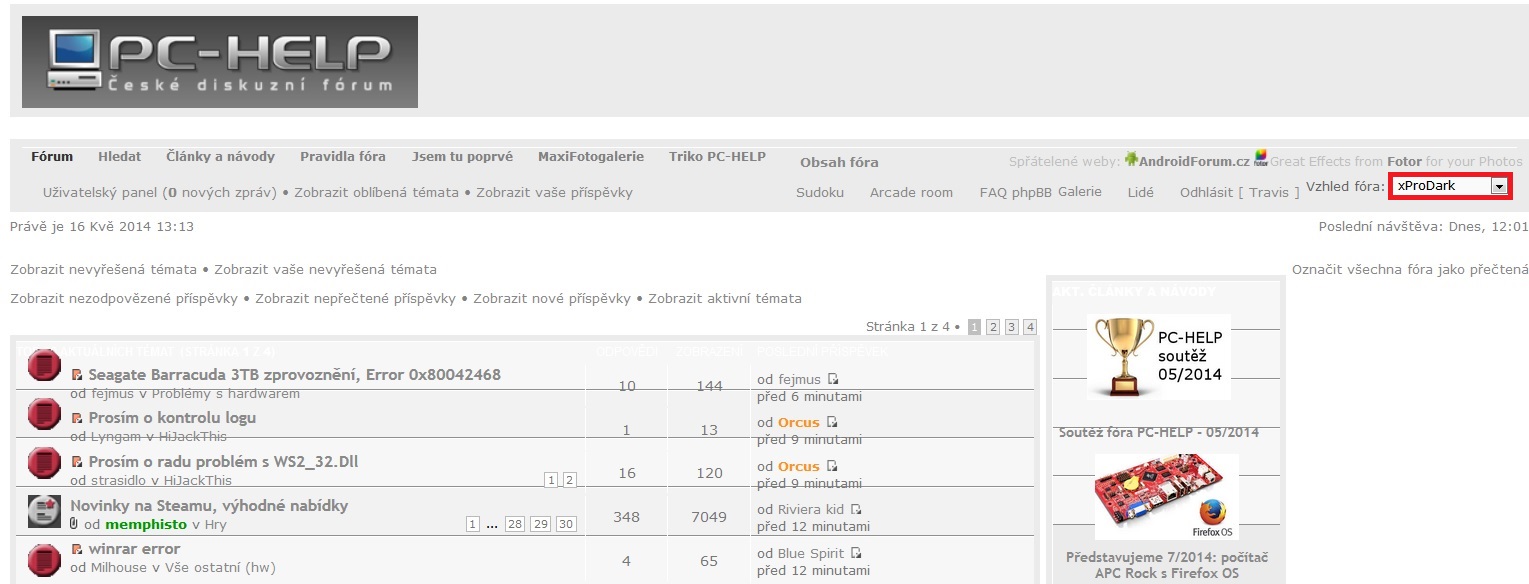This screenshot has height=584, width=1529.
Task: Open Triko PC-HELP link
Action: pyautogui.click(x=718, y=157)
